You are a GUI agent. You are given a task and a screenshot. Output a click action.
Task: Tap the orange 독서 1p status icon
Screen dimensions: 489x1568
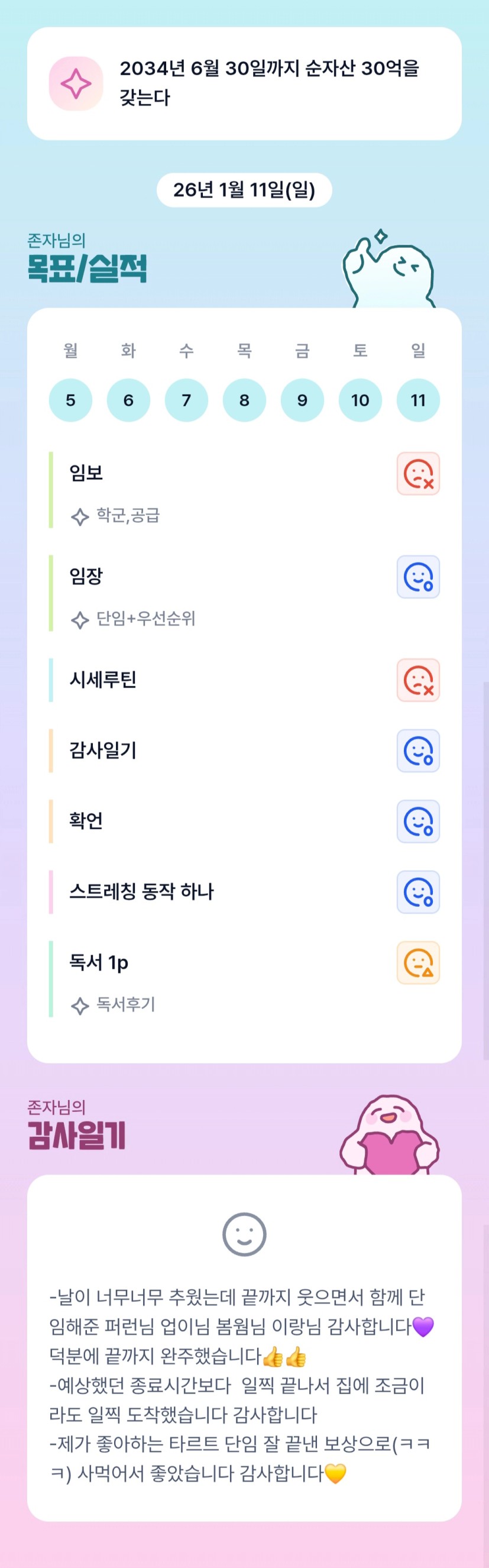click(418, 962)
